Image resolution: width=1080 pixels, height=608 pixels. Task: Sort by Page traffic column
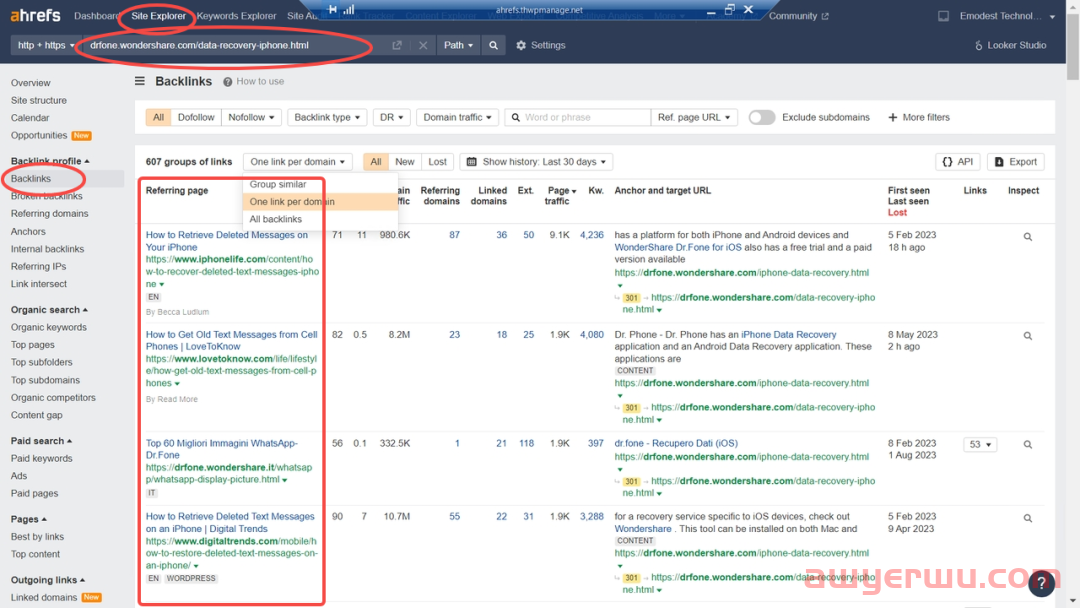tap(561, 196)
